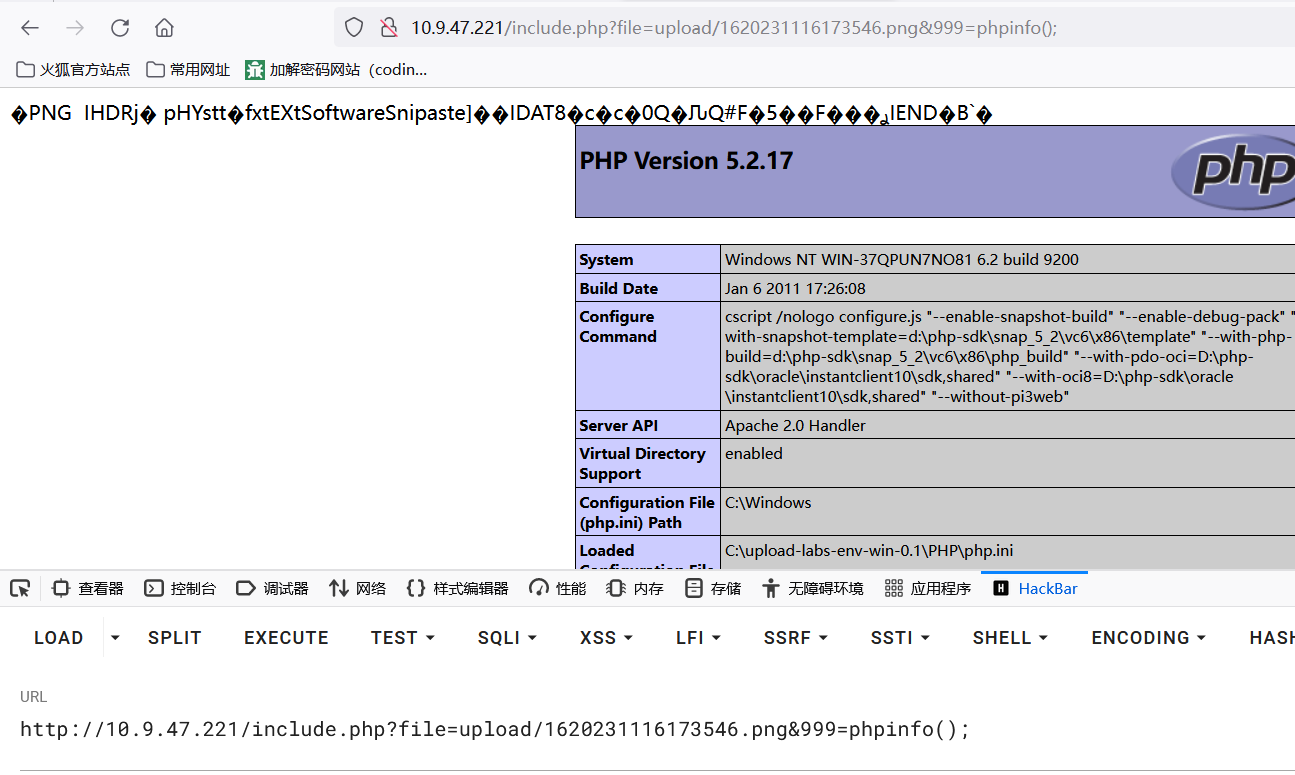The image size is (1295, 775).
Task: Activate the devtools element picker icon
Action: click(20, 588)
